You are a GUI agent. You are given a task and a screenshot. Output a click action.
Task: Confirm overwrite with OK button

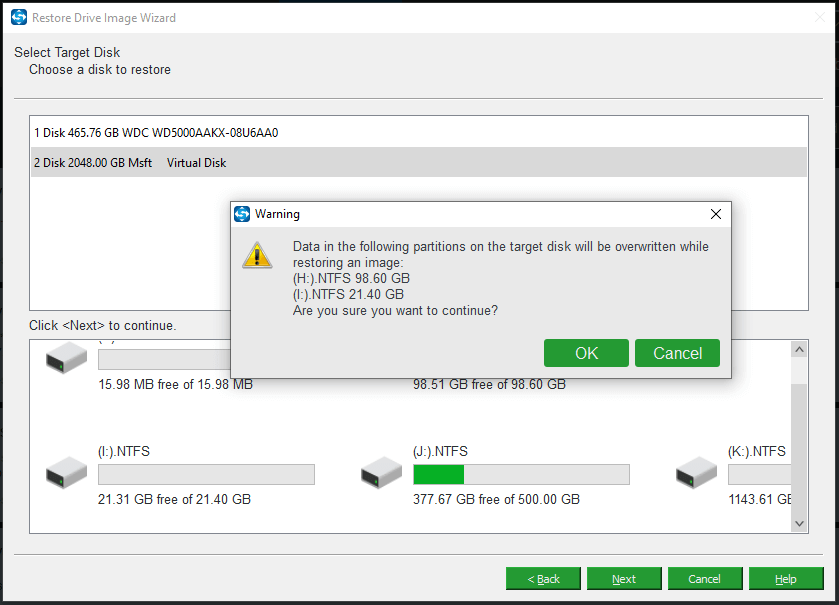(586, 353)
